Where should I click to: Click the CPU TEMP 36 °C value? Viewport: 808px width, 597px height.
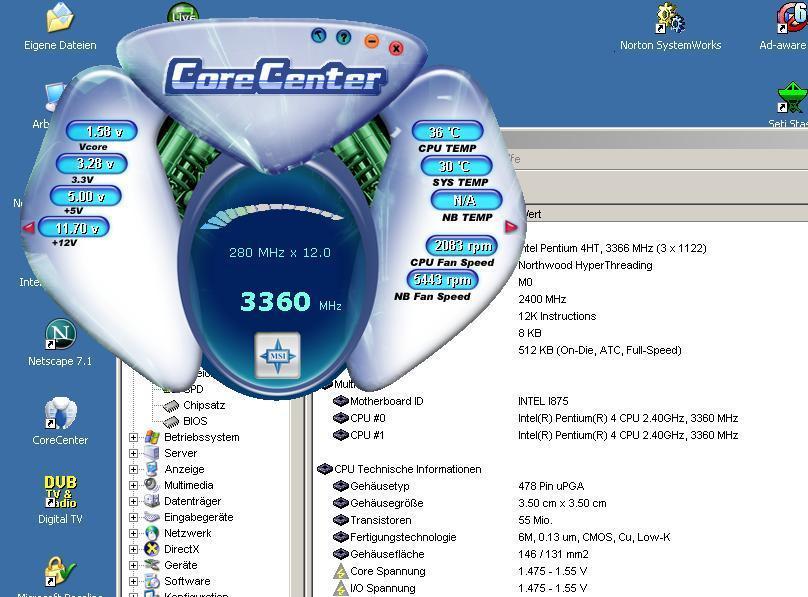tap(447, 131)
